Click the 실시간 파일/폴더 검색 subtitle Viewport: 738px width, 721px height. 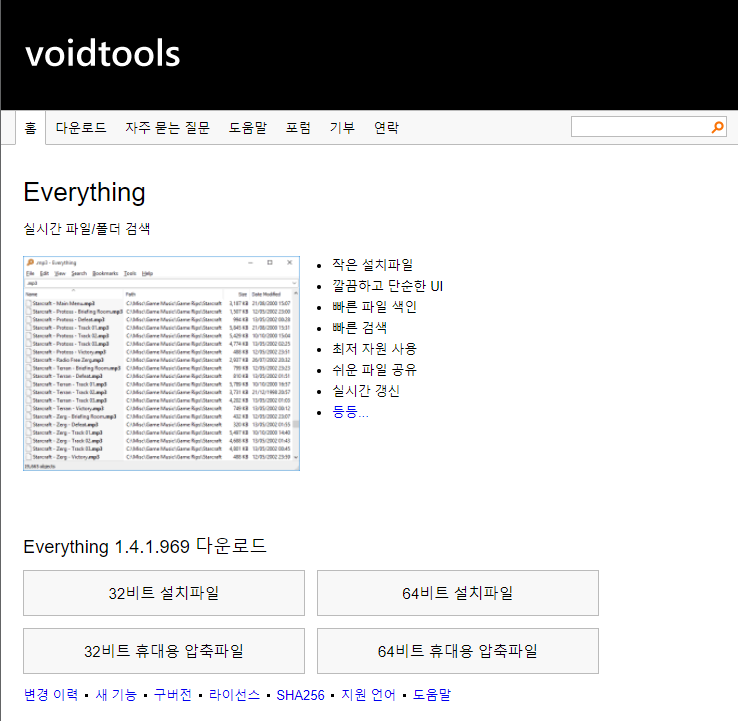click(x=87, y=229)
